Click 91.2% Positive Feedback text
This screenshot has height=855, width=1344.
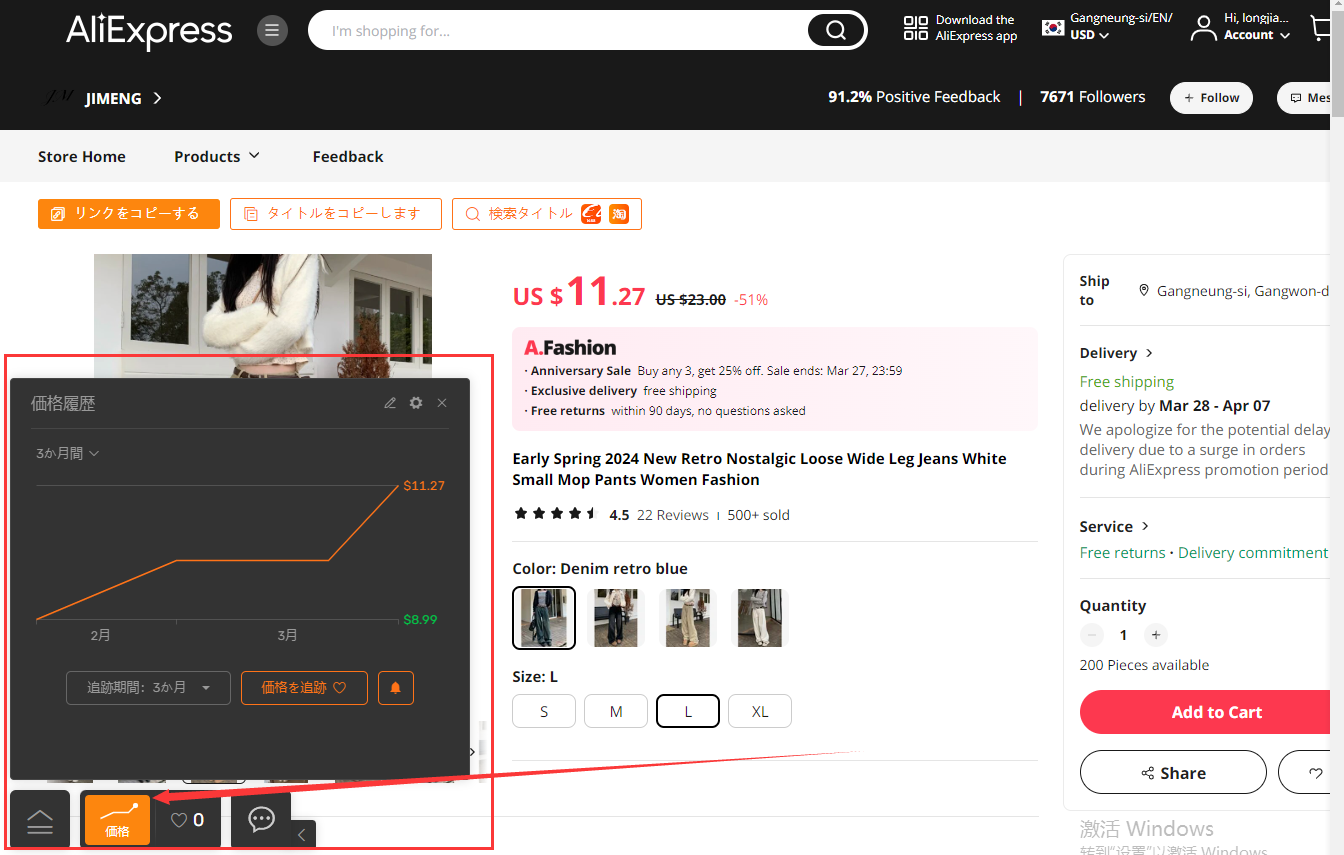(x=914, y=97)
